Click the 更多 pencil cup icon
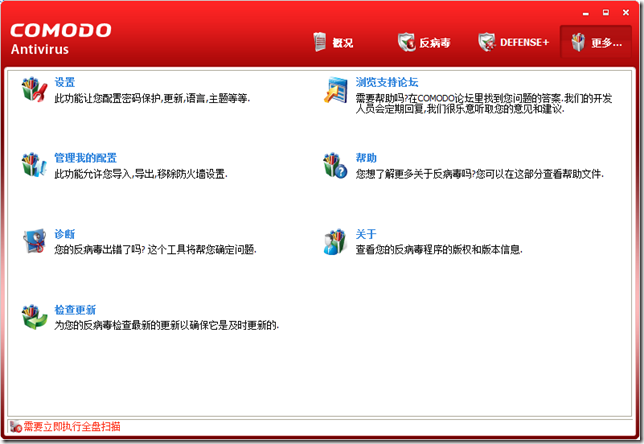The height and width of the screenshot is (444, 644). 578,42
